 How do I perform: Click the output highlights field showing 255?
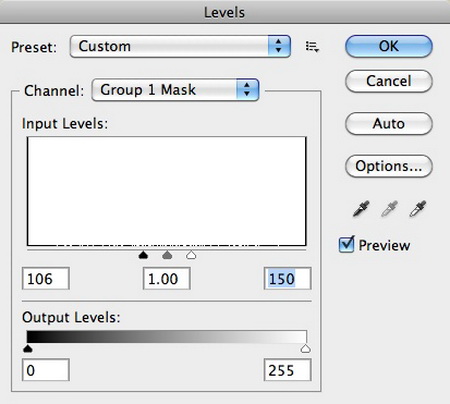point(287,370)
